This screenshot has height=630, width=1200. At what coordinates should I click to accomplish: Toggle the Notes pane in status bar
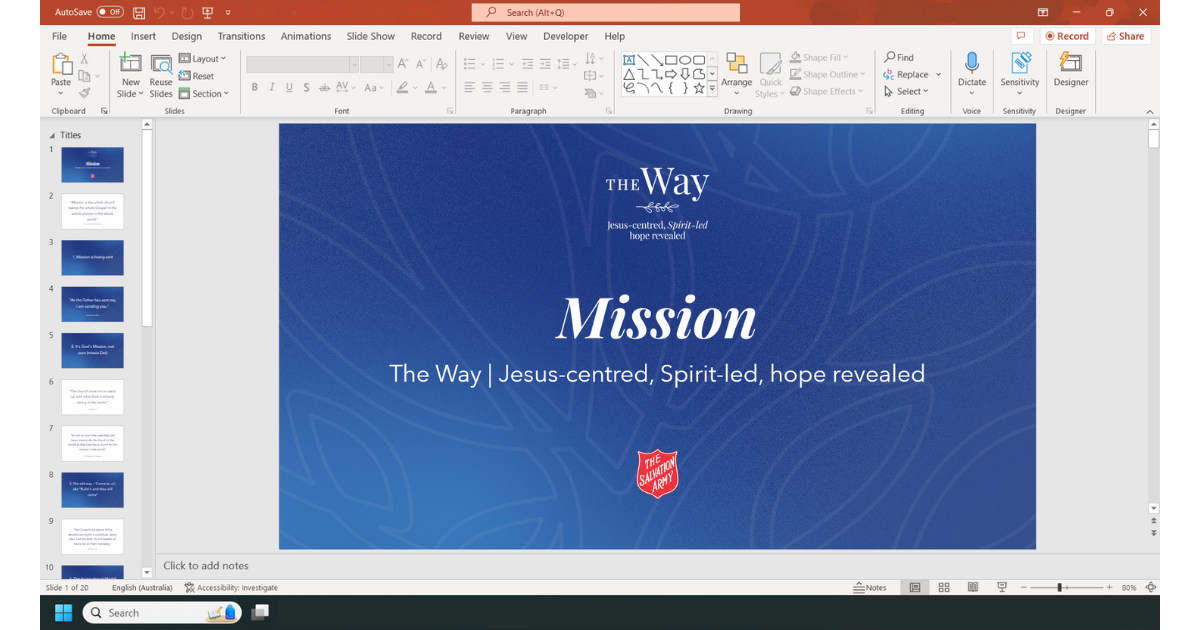coord(869,588)
